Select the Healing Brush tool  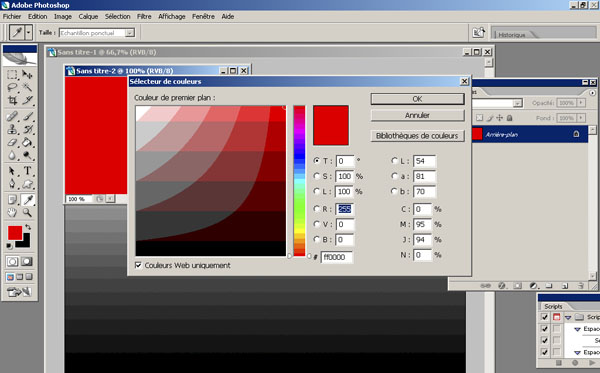(12, 116)
